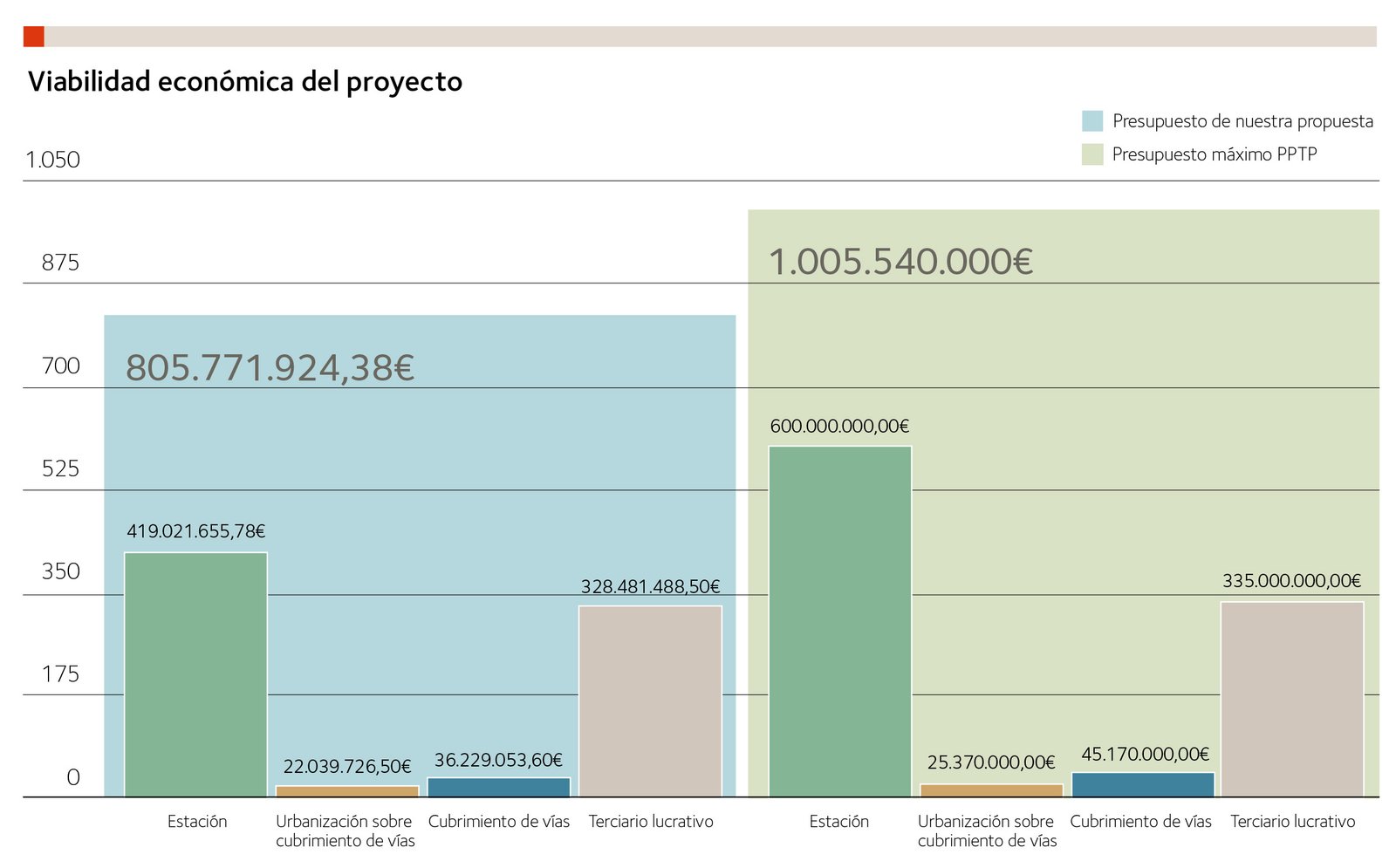Click the 805.771.924,38€ total label
Screen dimensions: 1396x868
[270, 367]
